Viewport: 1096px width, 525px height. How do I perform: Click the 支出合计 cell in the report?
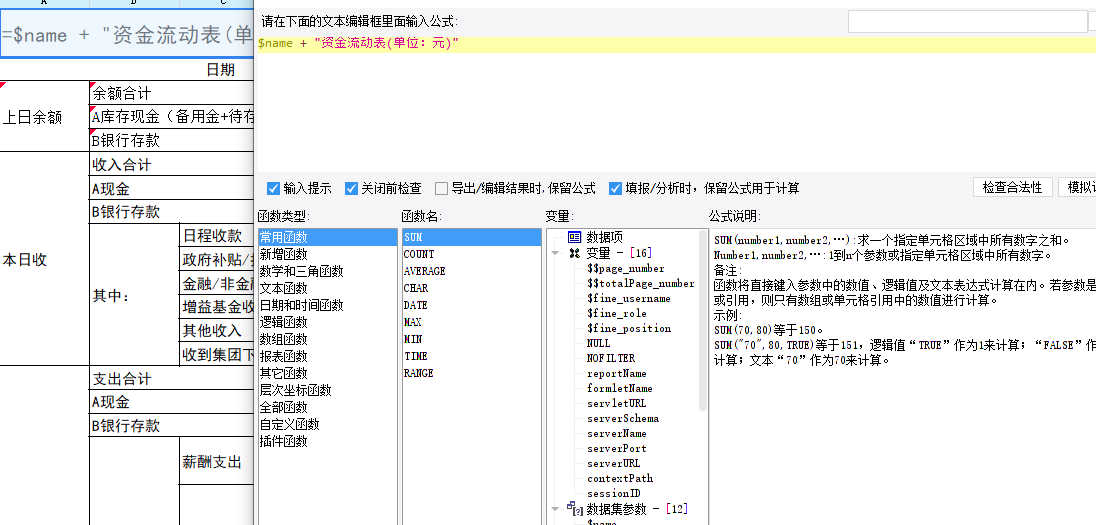[x=171, y=379]
